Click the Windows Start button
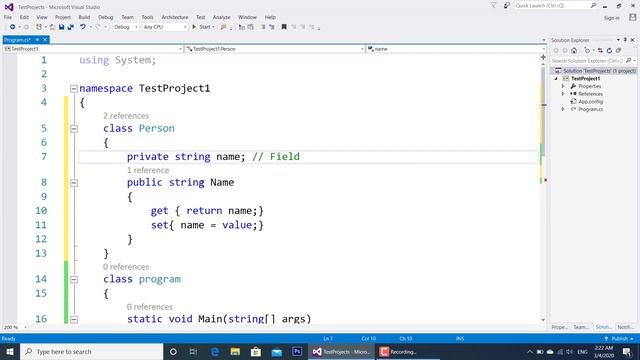The width and height of the screenshot is (640, 360). 10,351
